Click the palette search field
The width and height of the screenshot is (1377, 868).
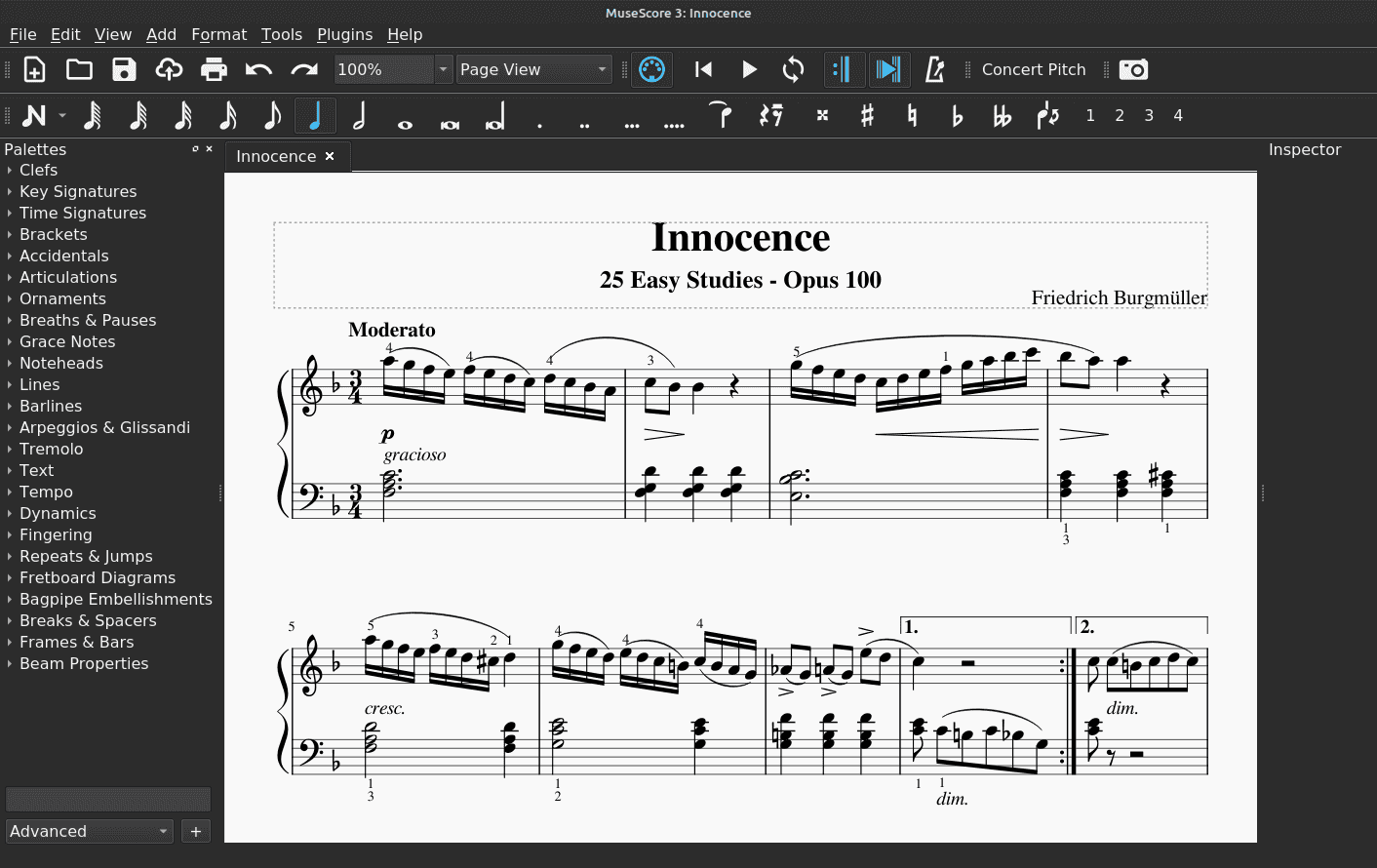pos(107,800)
